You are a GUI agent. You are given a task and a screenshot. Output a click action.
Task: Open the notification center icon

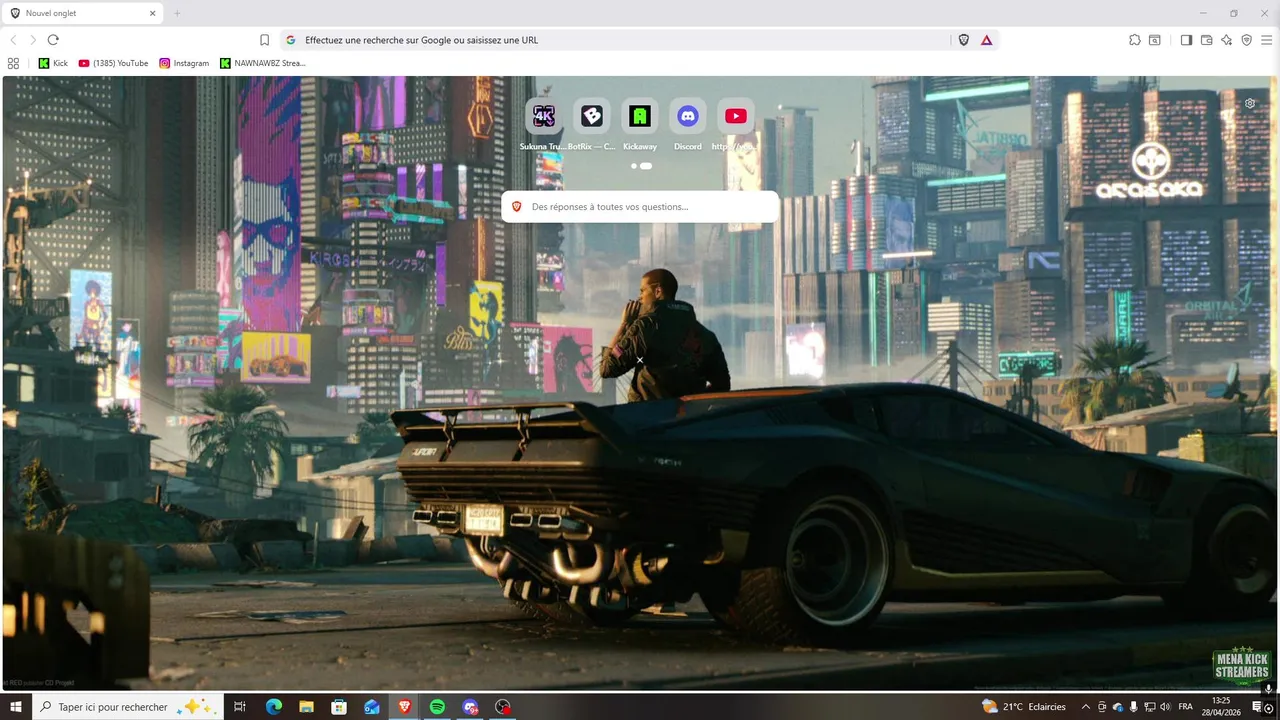tap(1257, 707)
